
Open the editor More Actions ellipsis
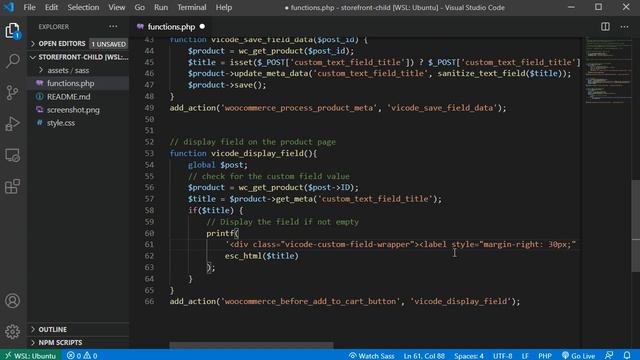[x=624, y=27]
